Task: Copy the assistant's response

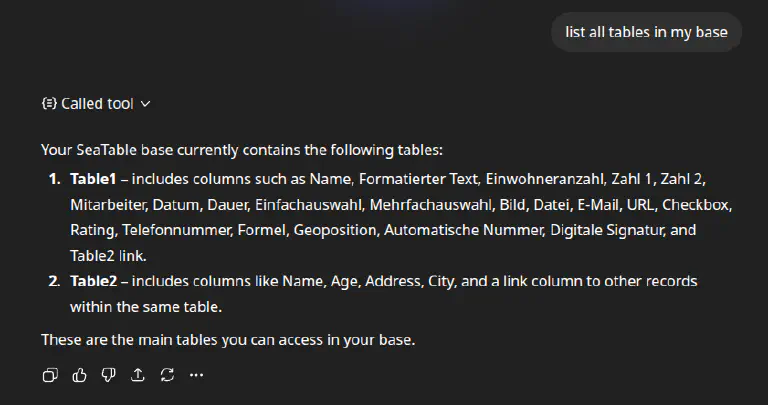Action: point(50,375)
